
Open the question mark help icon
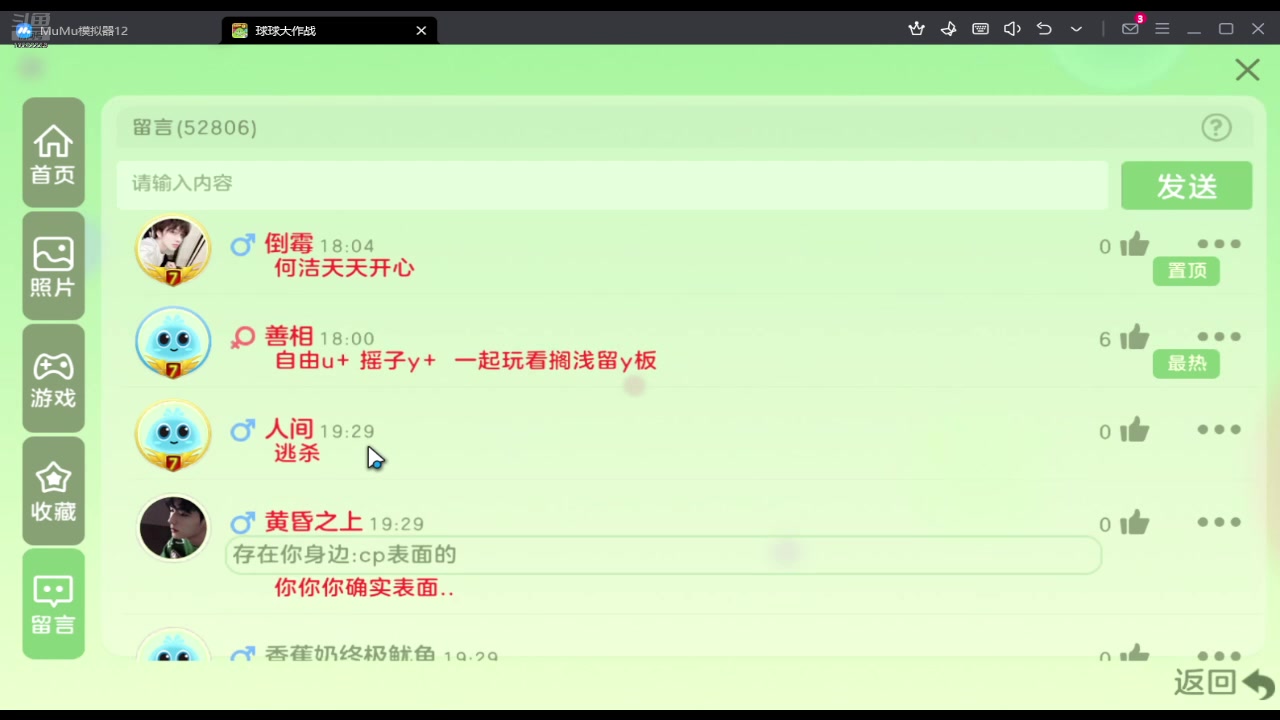tap(1216, 127)
